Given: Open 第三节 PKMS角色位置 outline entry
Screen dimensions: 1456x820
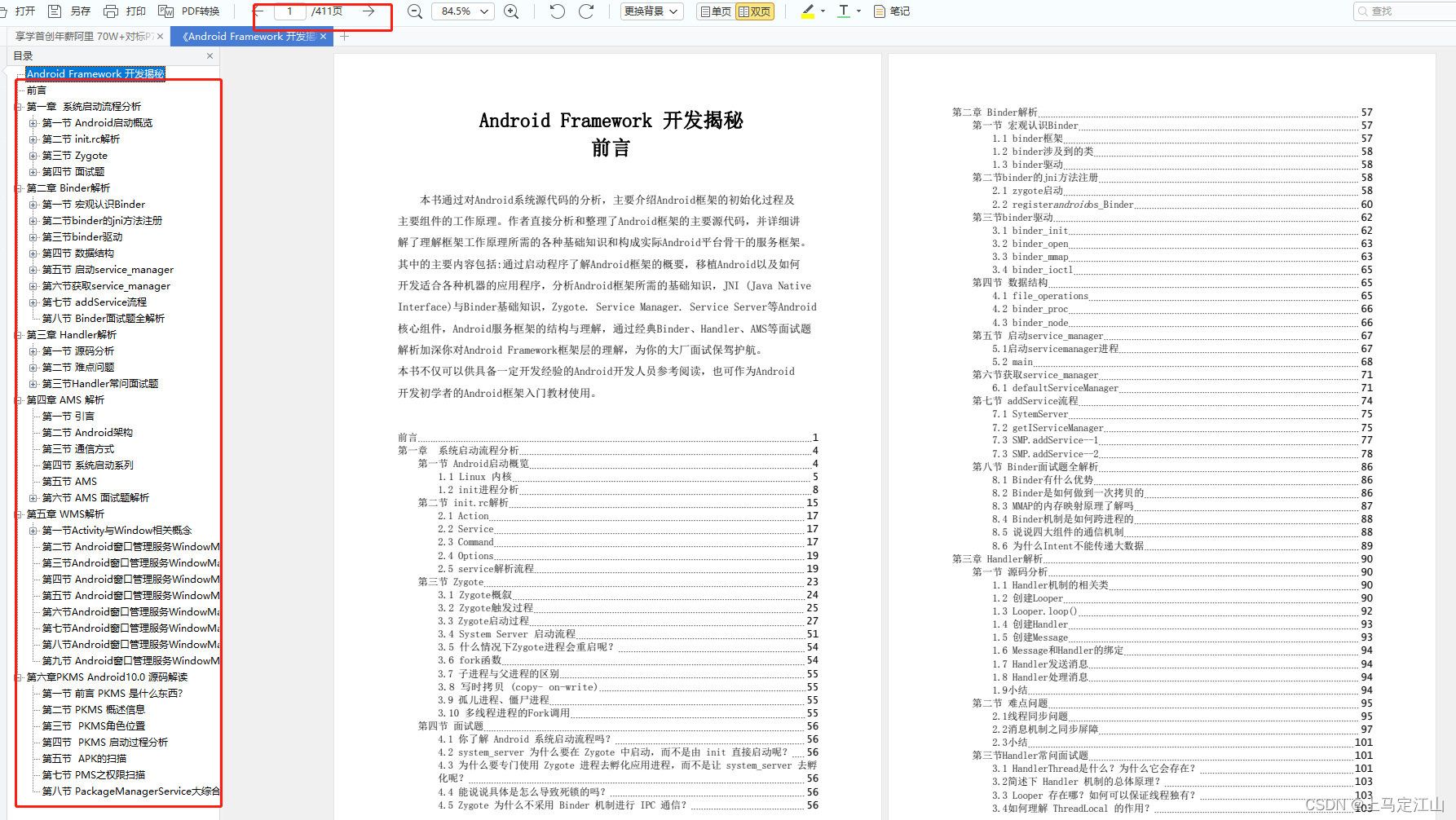Looking at the screenshot, I should click(94, 726).
